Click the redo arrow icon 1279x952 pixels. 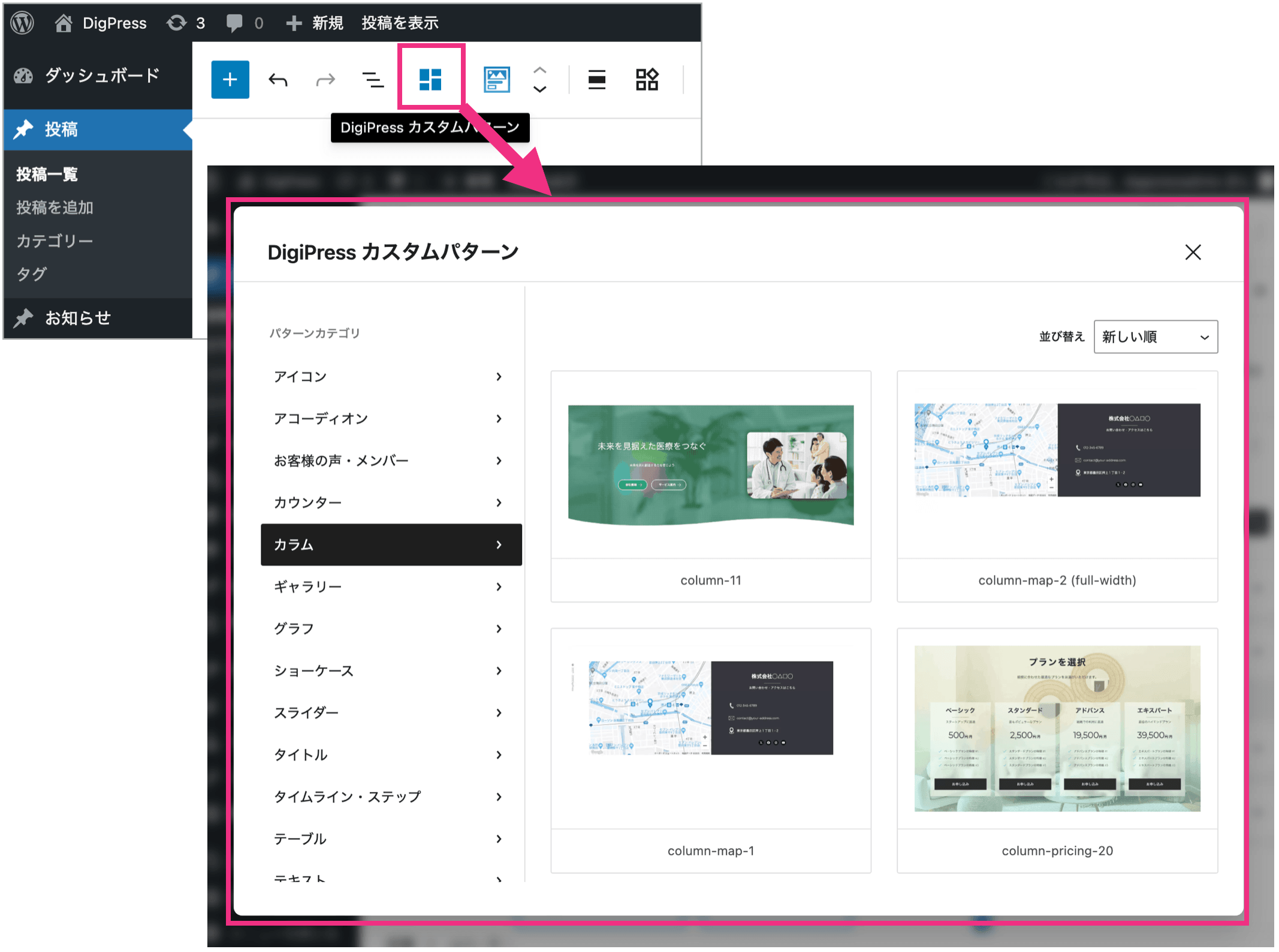[x=325, y=80]
